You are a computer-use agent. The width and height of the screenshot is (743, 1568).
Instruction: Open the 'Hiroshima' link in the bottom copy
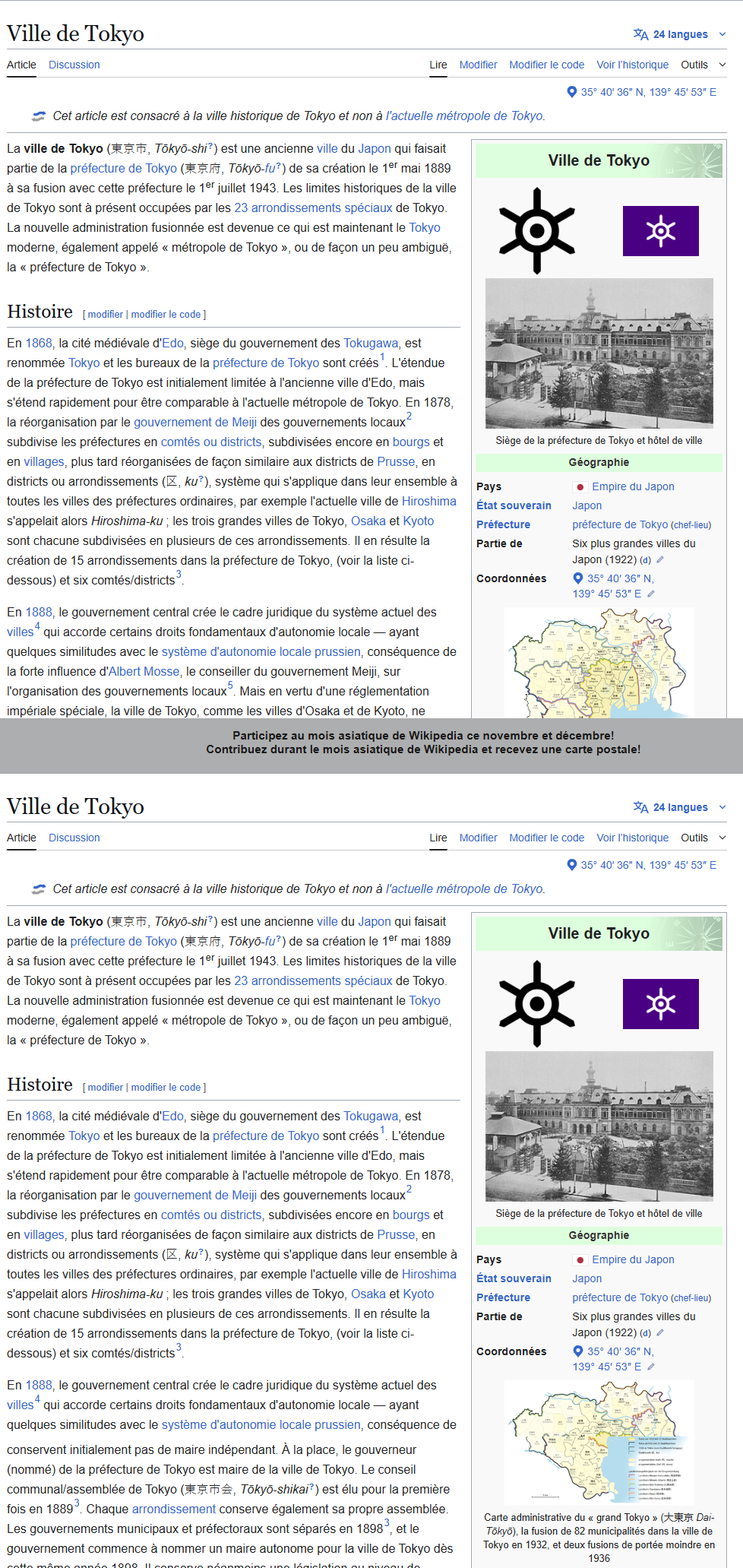429,1274
